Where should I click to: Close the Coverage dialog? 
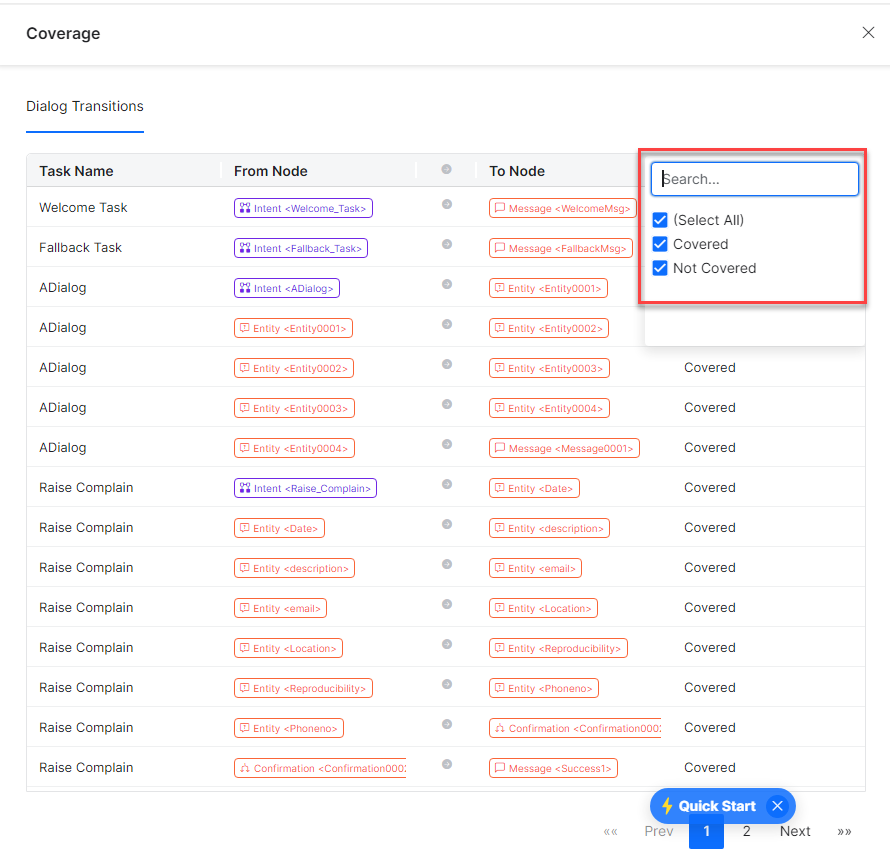click(868, 33)
